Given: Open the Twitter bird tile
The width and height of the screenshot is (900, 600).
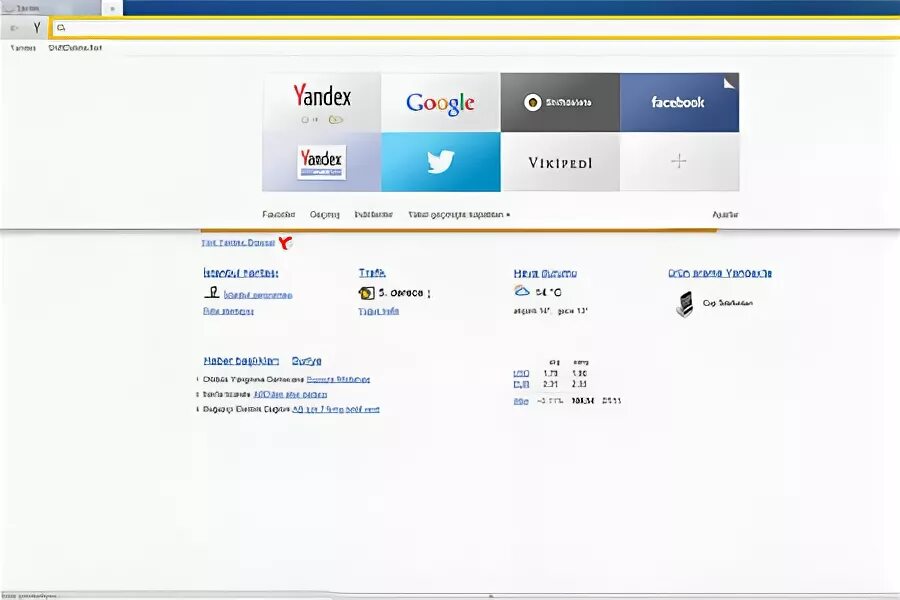Looking at the screenshot, I should click(441, 162).
